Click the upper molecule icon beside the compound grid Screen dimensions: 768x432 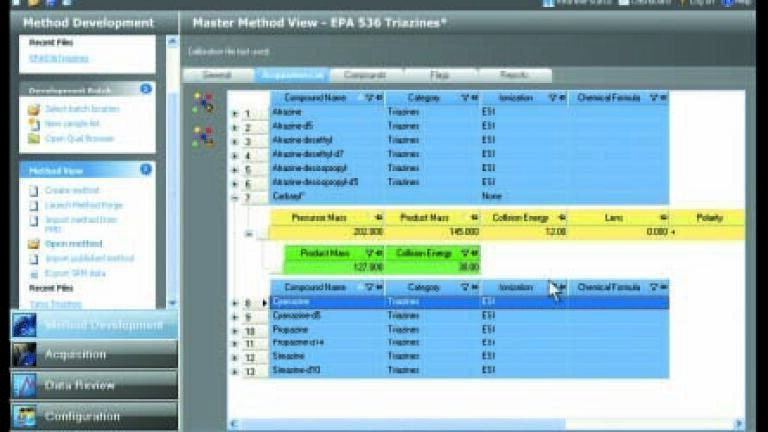tap(203, 102)
